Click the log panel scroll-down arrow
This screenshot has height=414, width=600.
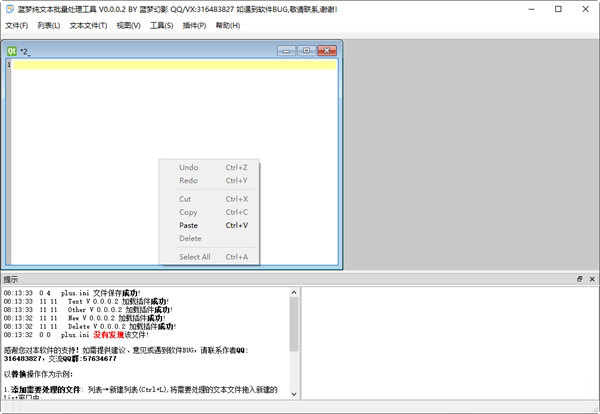(294, 394)
